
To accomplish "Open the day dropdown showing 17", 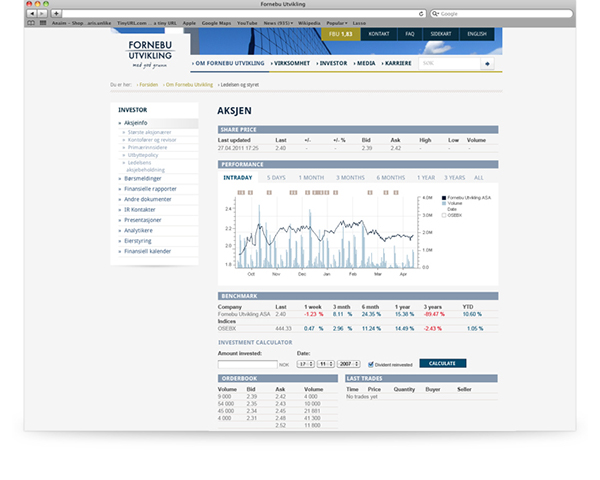I will (305, 364).
